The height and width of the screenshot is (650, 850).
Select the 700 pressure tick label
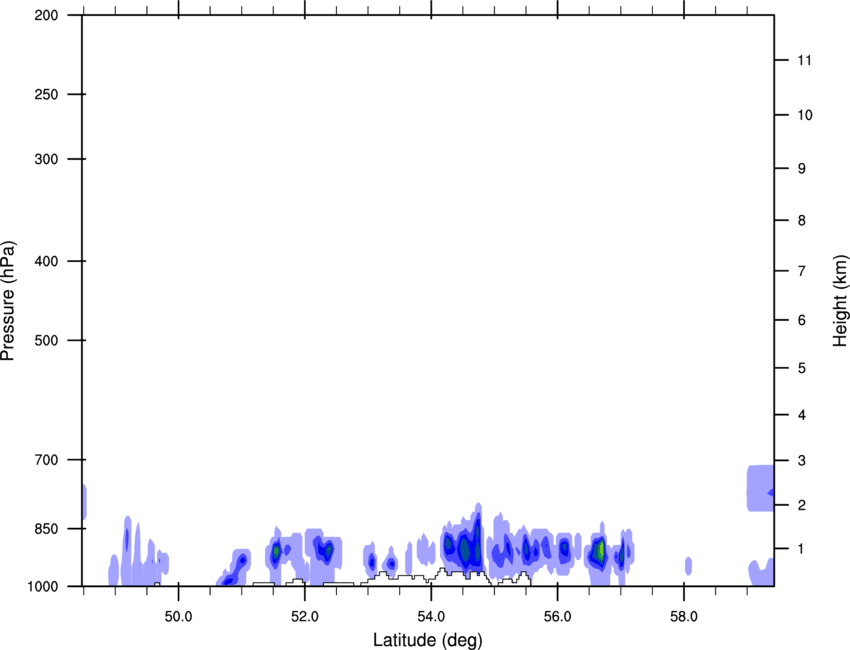coord(46,460)
